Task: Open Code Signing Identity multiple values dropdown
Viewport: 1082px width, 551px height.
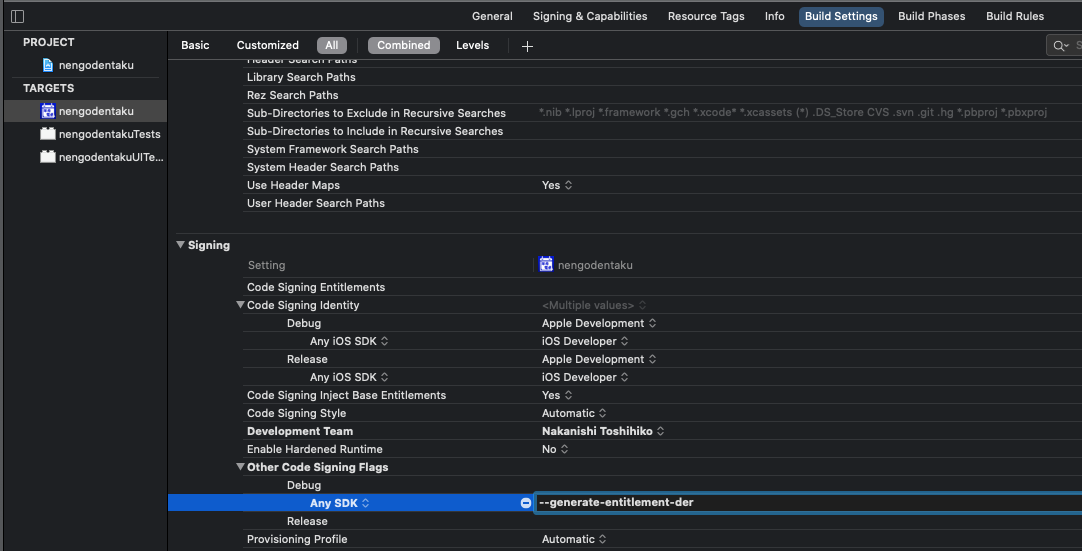Action: 594,305
